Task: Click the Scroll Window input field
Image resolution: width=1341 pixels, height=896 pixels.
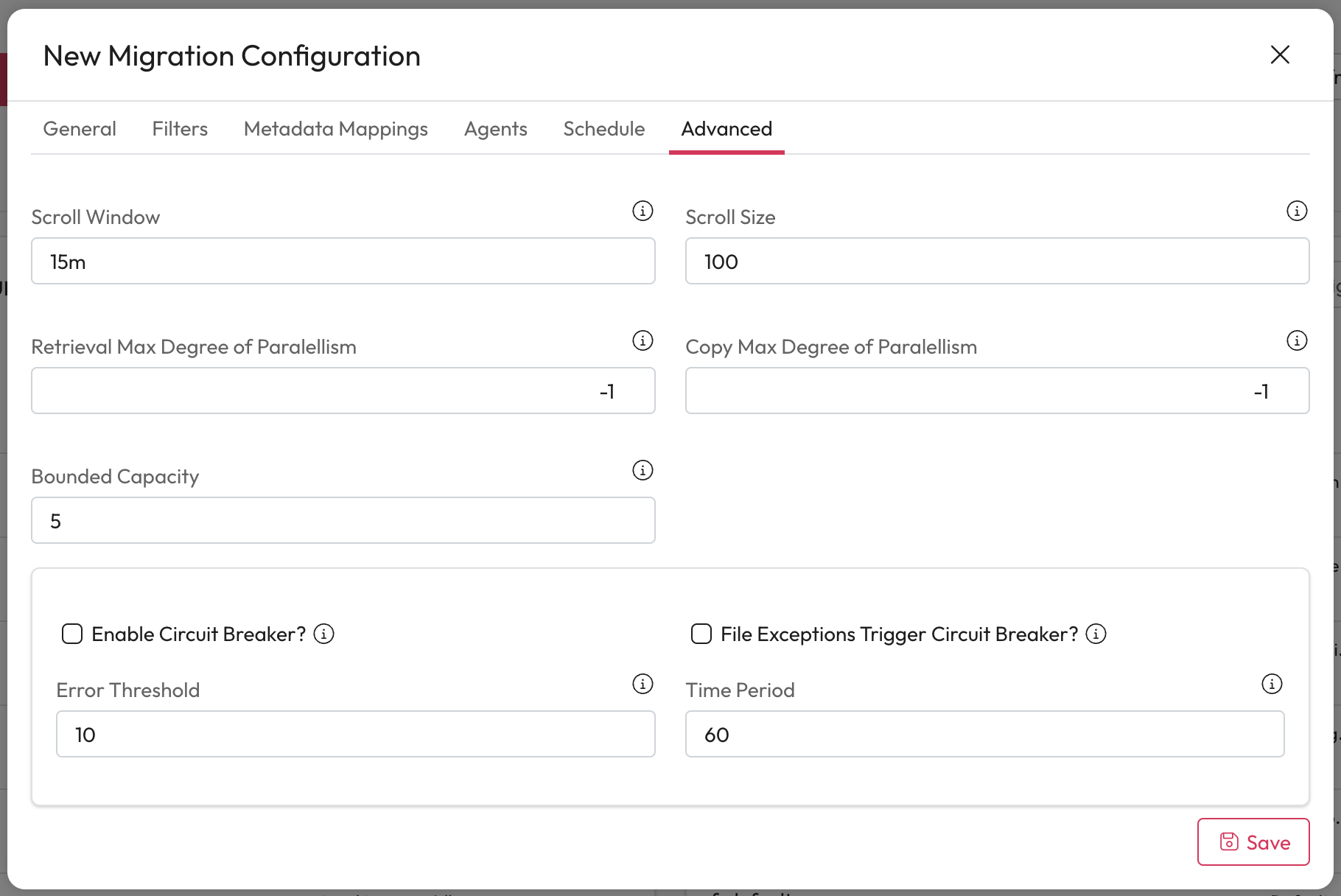Action: coord(343,262)
